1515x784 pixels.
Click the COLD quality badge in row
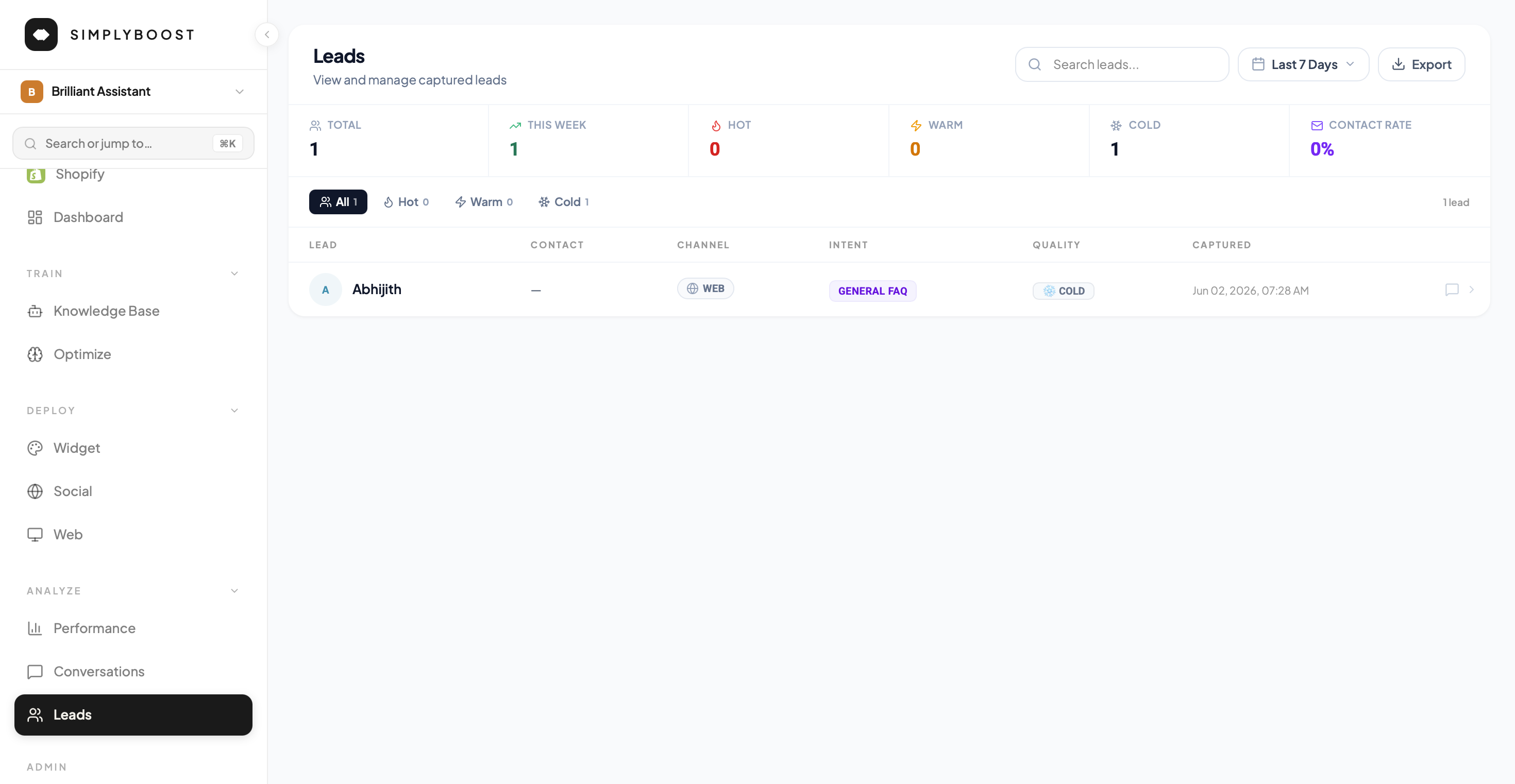coord(1063,291)
